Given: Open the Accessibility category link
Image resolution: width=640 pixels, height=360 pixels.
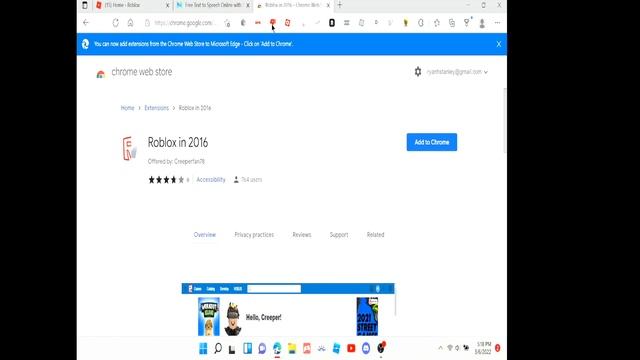Looking at the screenshot, I should 211,180.
